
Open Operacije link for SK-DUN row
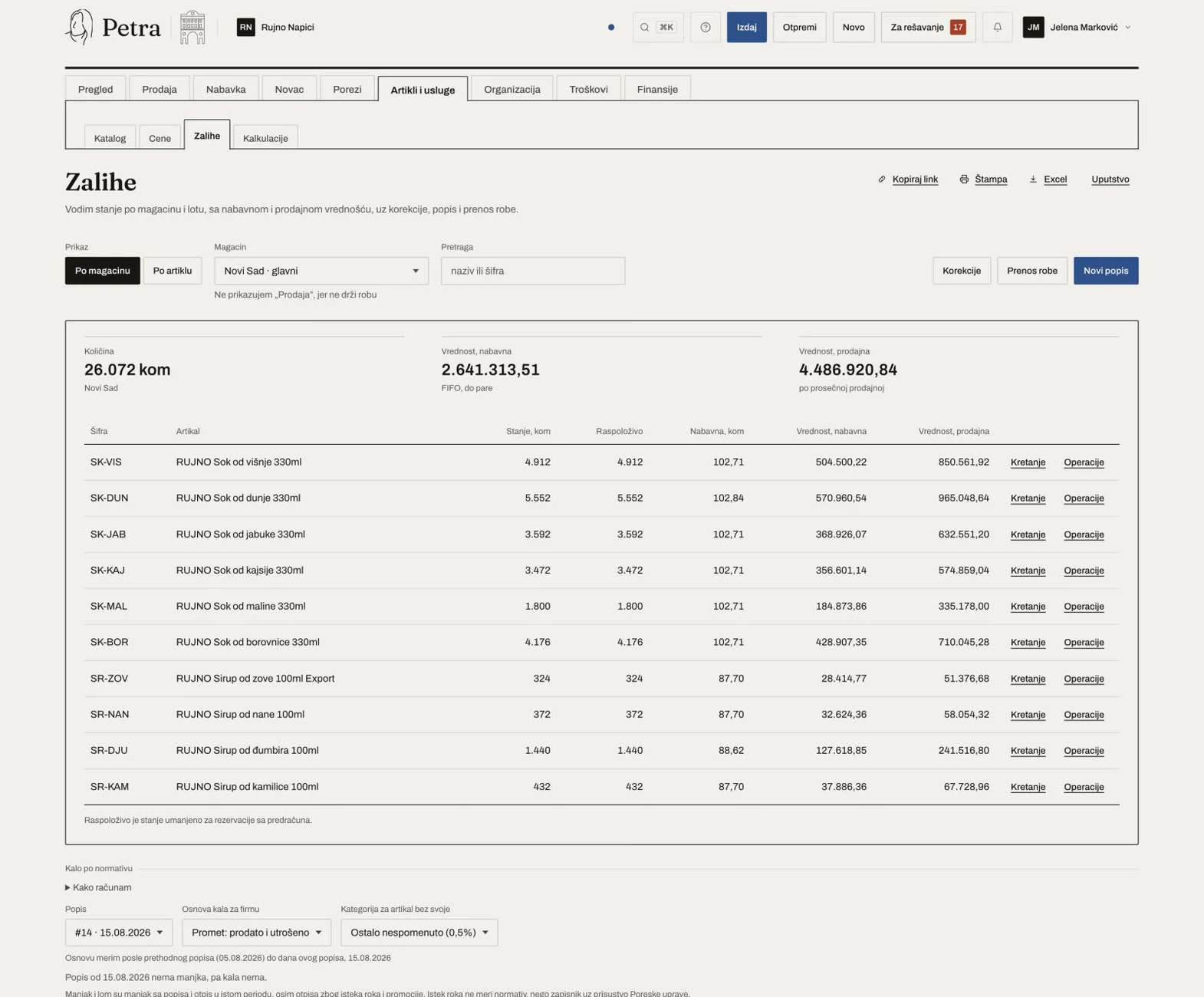1084,498
